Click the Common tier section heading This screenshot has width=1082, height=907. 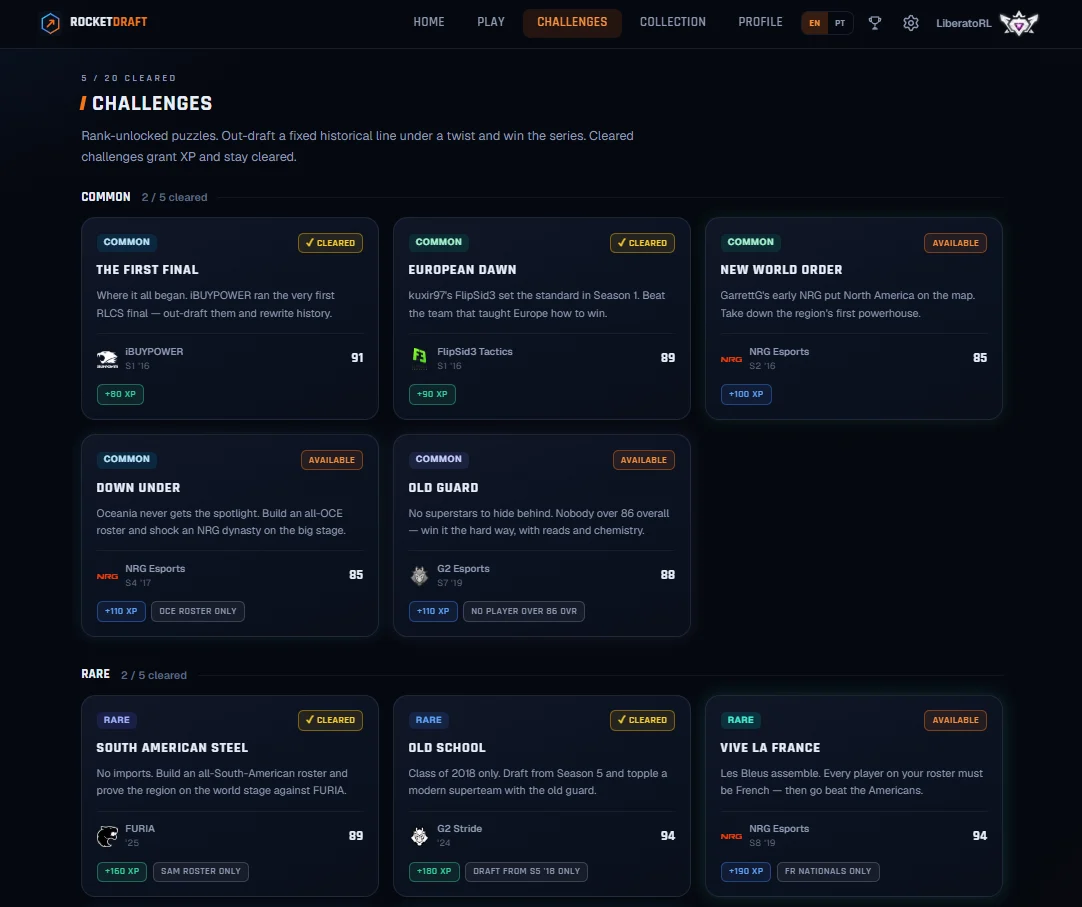tap(106, 197)
